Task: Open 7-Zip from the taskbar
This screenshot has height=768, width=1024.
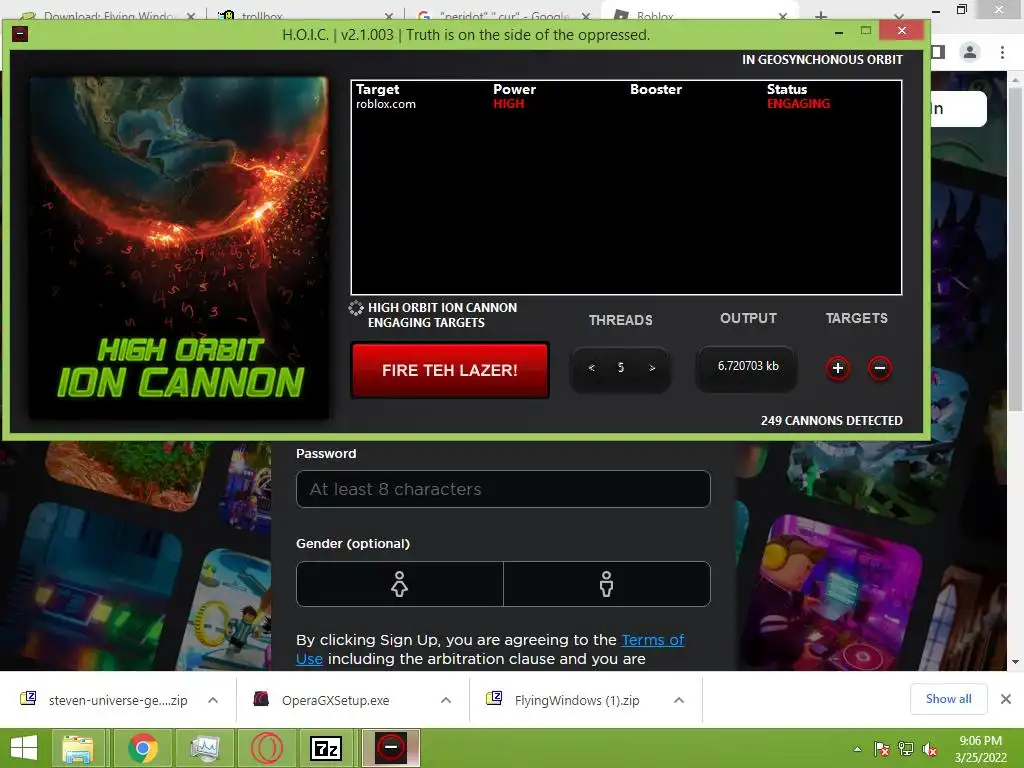Action: coord(326,748)
